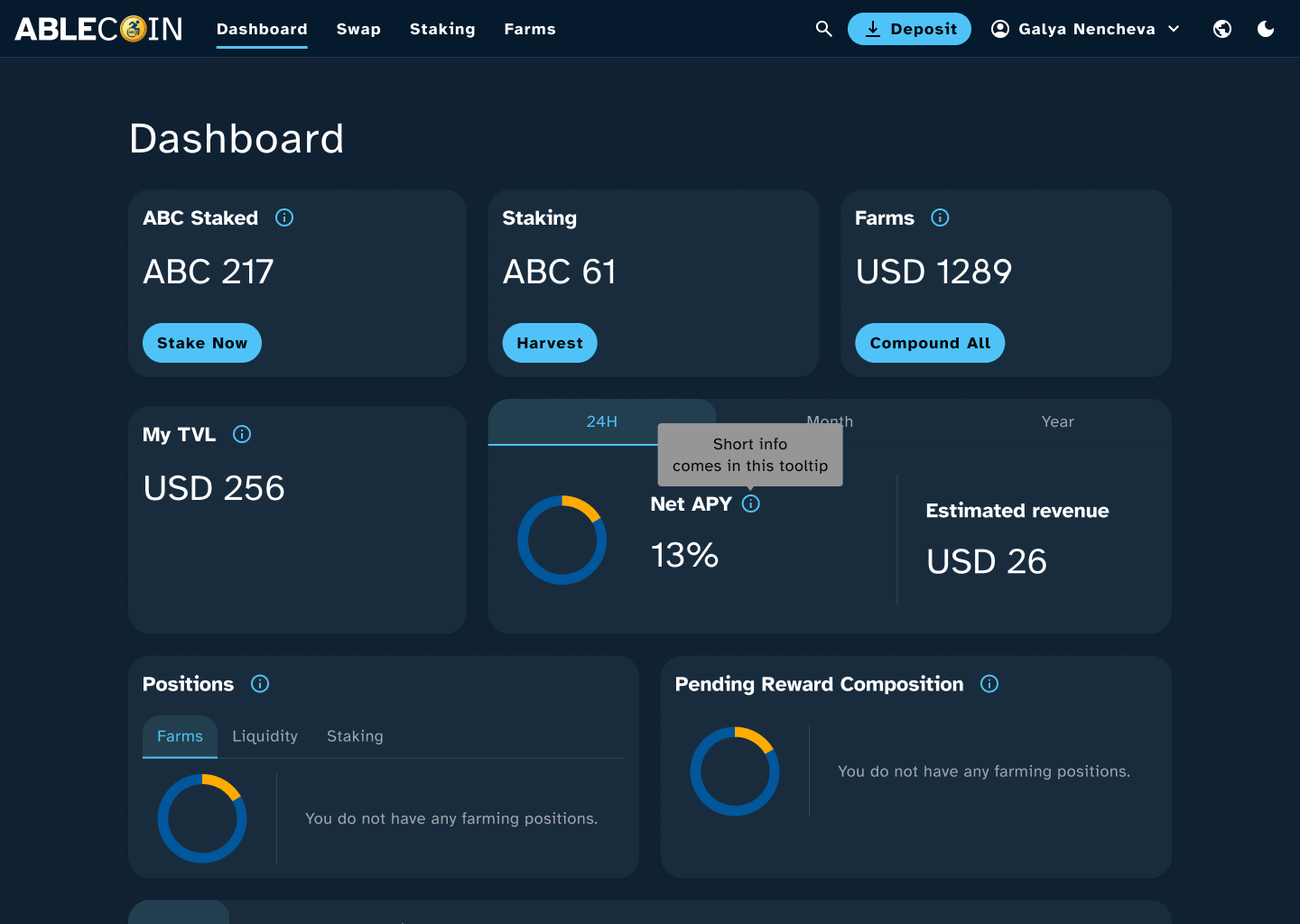
Task: Click the Compound All button
Action: tap(930, 343)
